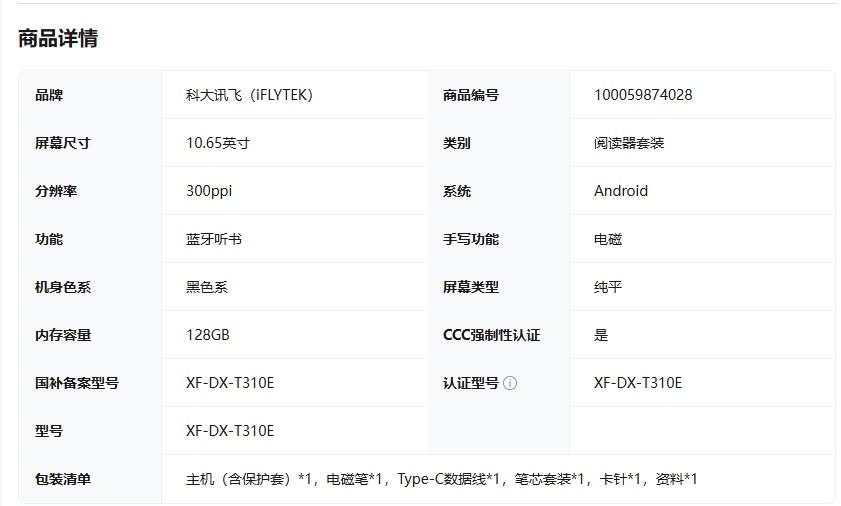Viewport: 841px width, 506px height.
Task: Click the 包装清单 label
Action: point(63,479)
